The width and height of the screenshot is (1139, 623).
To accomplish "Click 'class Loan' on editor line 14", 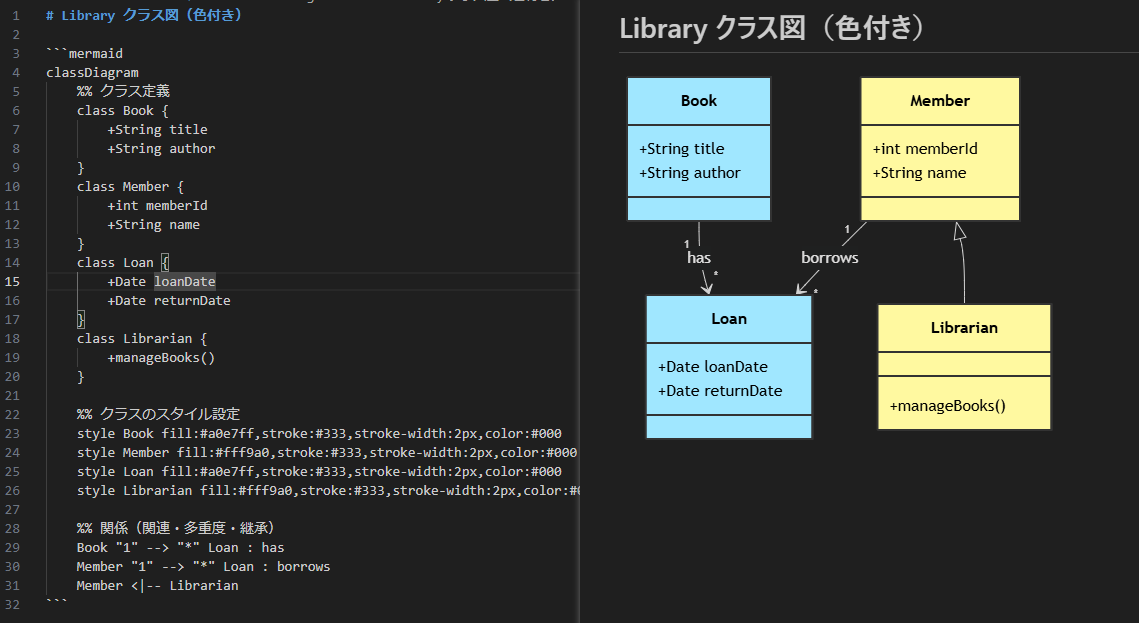I will [x=115, y=263].
